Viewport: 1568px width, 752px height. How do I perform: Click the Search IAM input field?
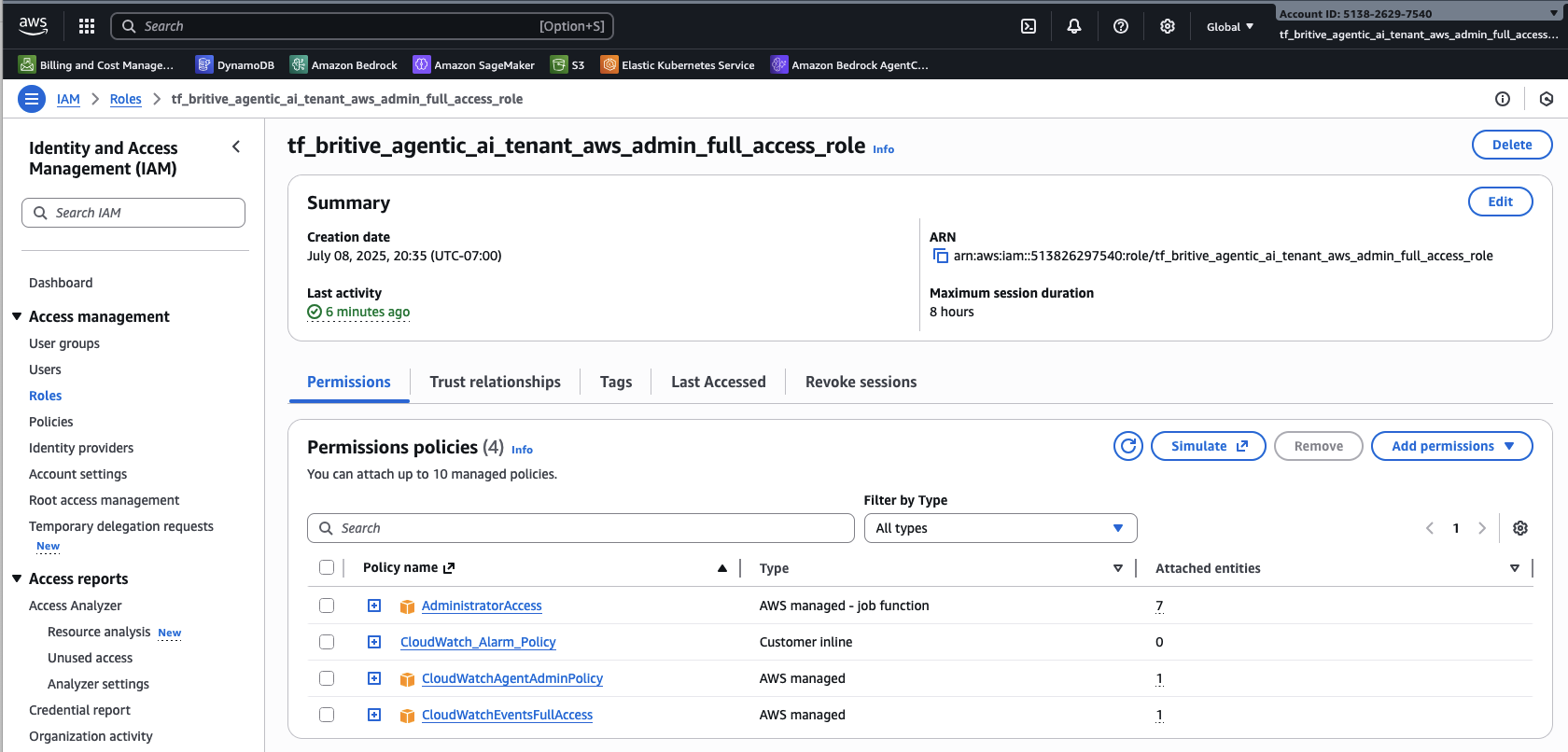[x=133, y=213]
